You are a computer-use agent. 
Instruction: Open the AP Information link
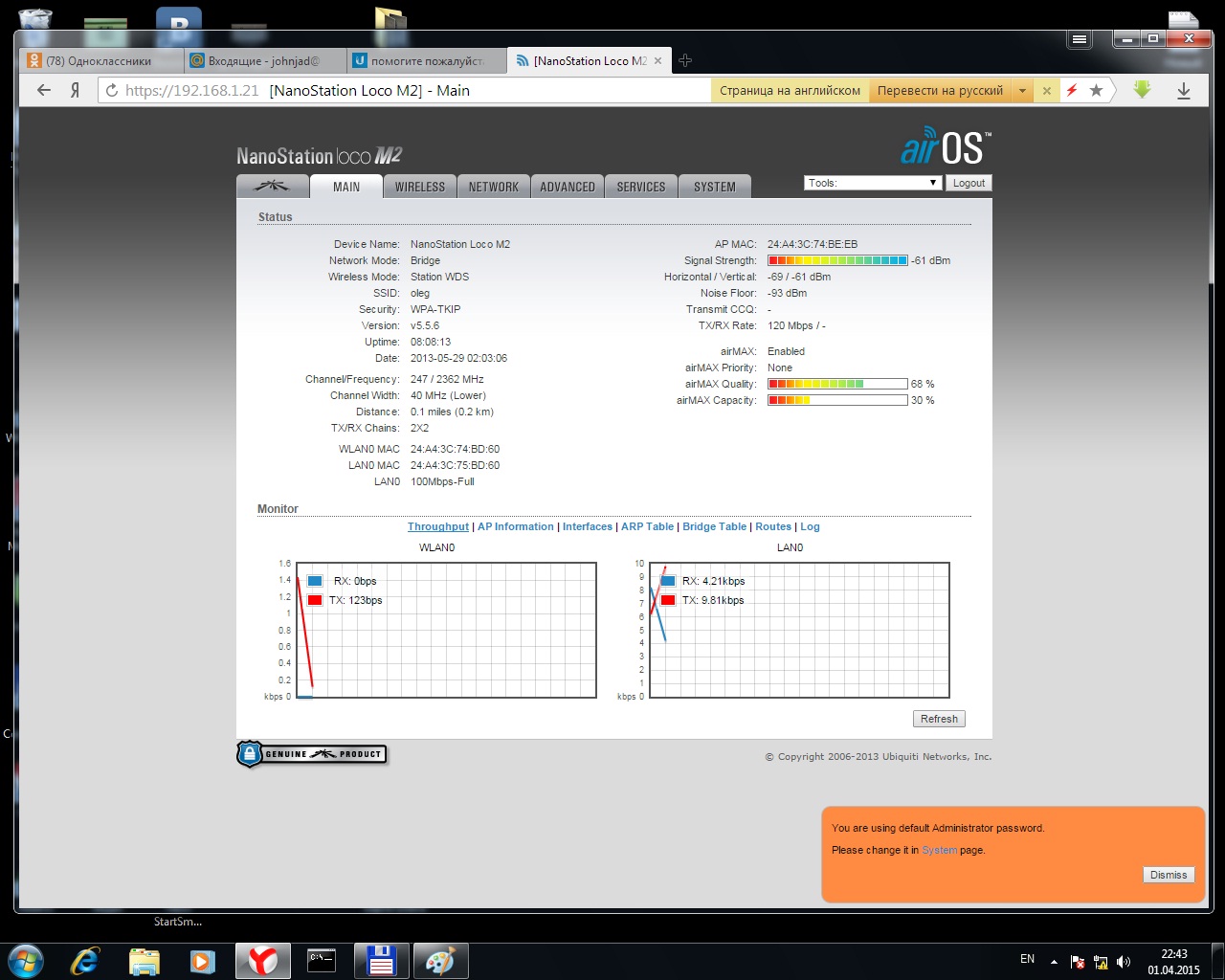(x=516, y=526)
